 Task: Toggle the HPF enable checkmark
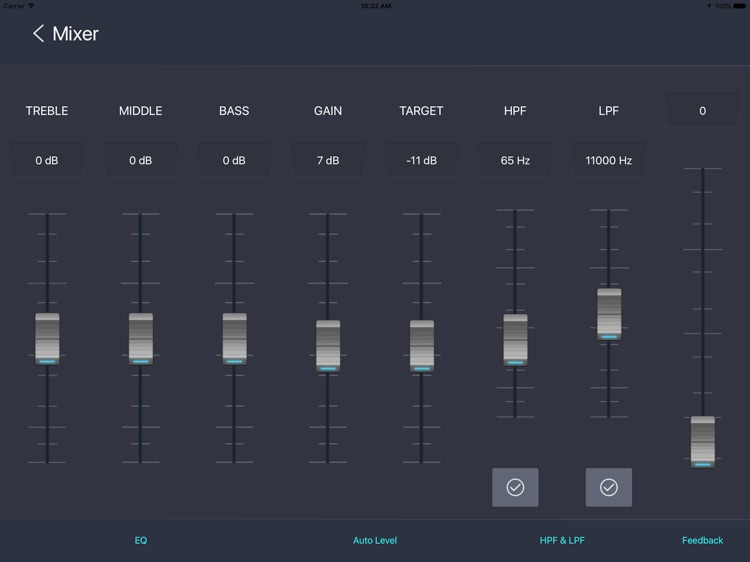(x=515, y=487)
